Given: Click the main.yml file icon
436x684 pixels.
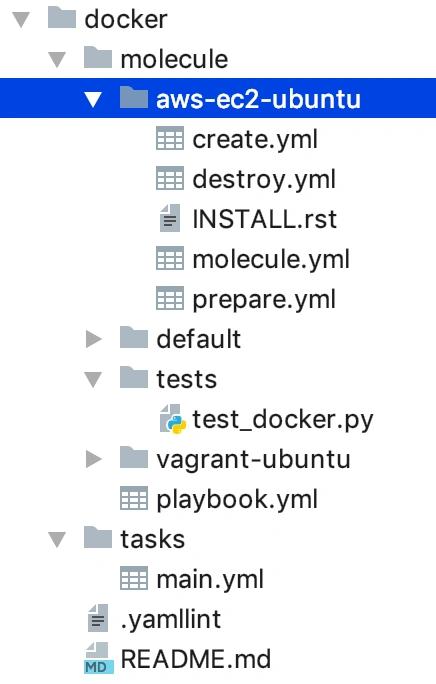Looking at the screenshot, I should coord(134,578).
